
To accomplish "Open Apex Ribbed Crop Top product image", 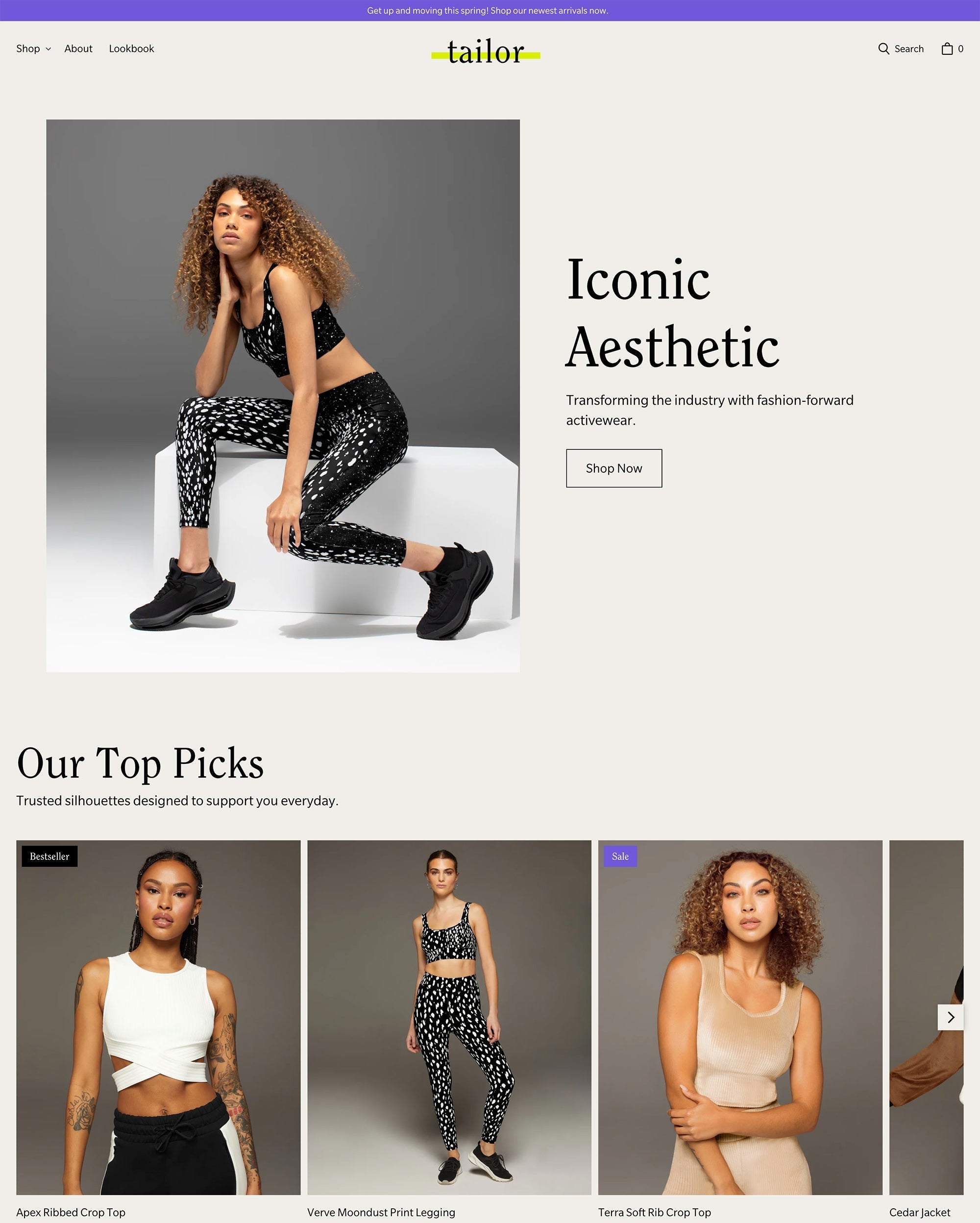I will tap(158, 1017).
